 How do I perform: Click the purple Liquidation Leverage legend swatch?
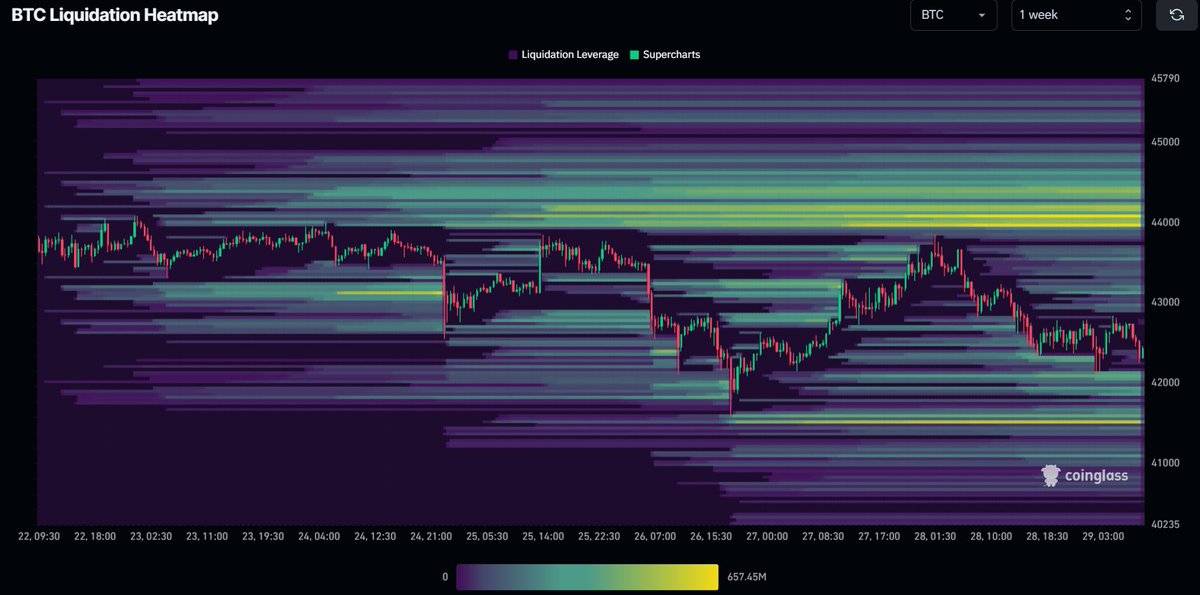click(x=513, y=55)
